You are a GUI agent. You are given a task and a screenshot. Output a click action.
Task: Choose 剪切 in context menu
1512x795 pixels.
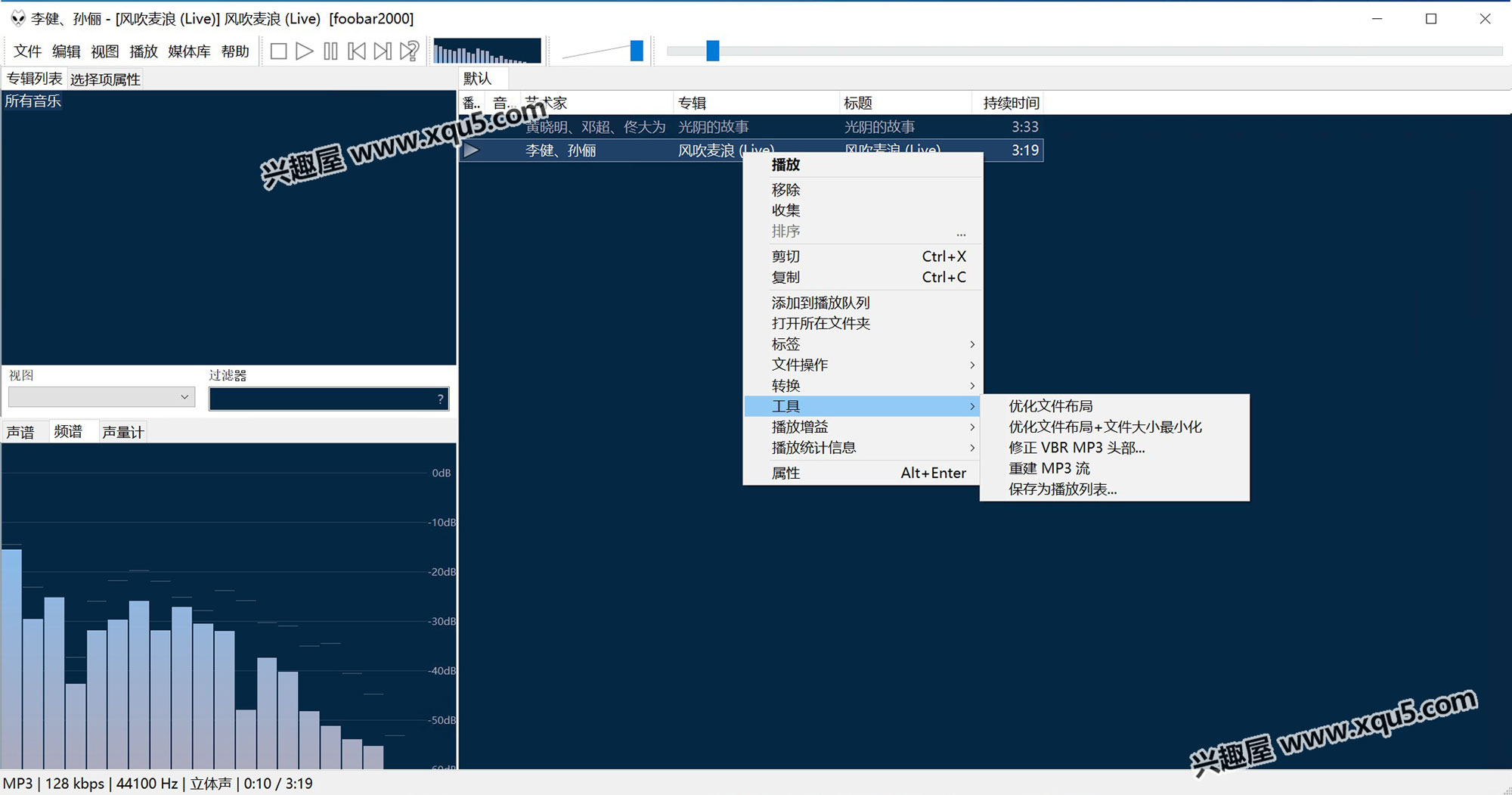(x=863, y=256)
